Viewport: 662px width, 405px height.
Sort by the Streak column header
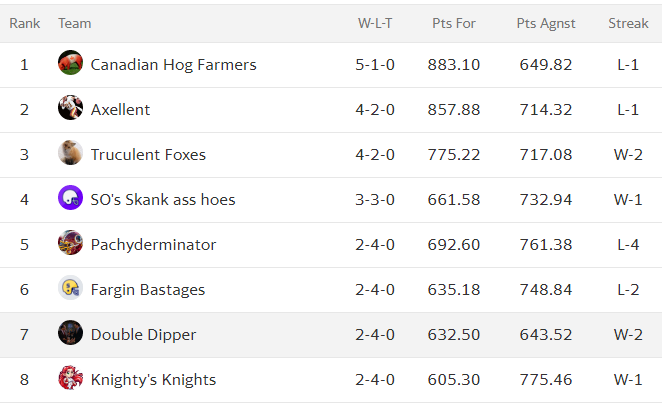(x=628, y=23)
